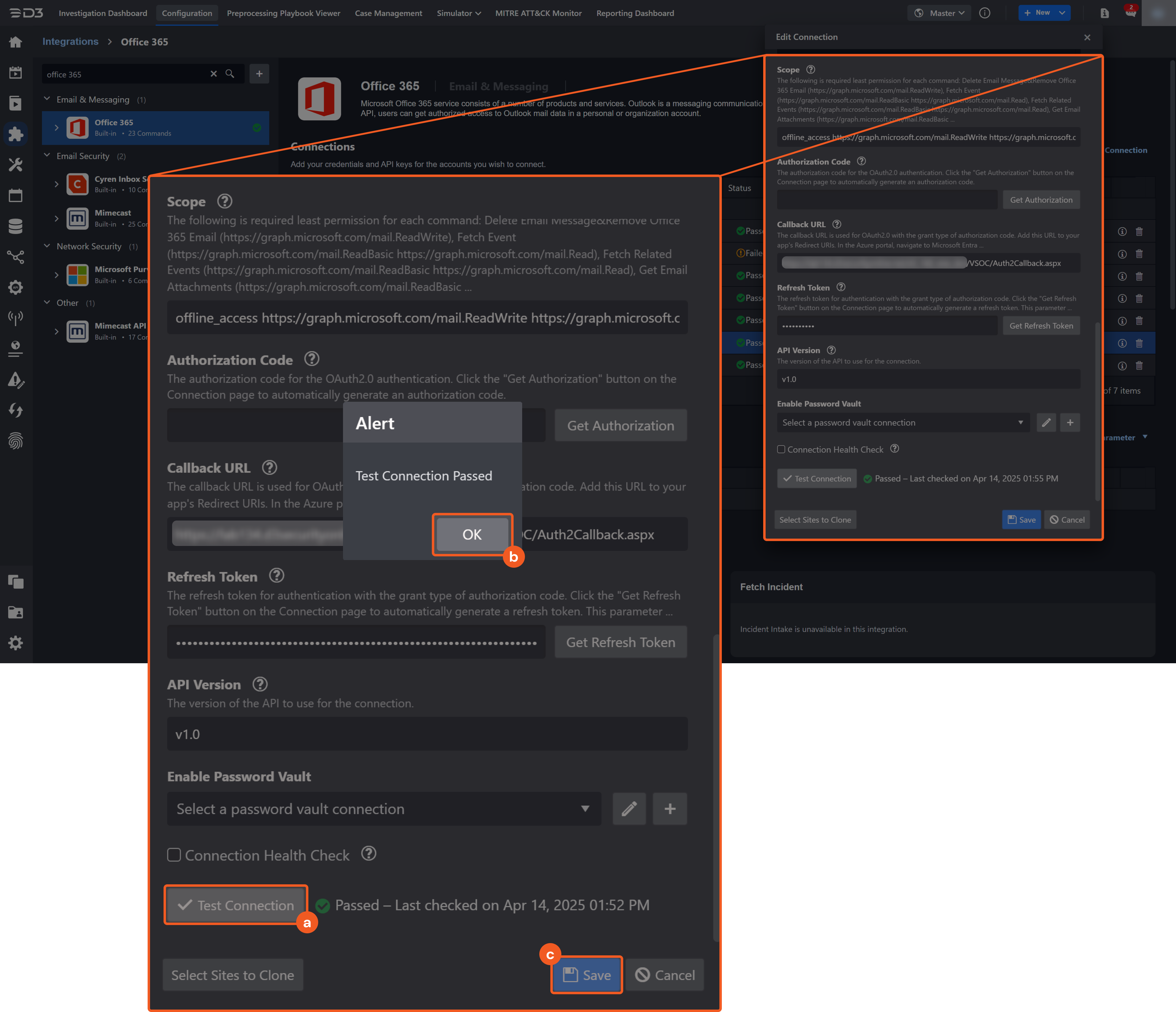Switch to the Case Management tab
Viewport: 1176px width, 1012px height.
tap(388, 13)
